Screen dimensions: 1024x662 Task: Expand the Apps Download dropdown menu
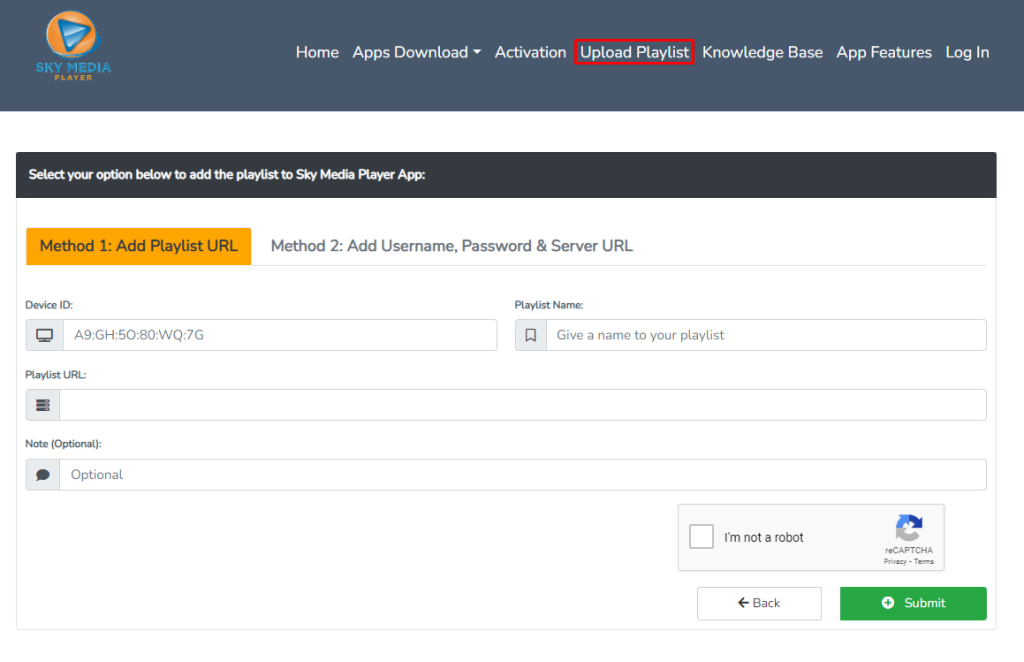pos(416,52)
